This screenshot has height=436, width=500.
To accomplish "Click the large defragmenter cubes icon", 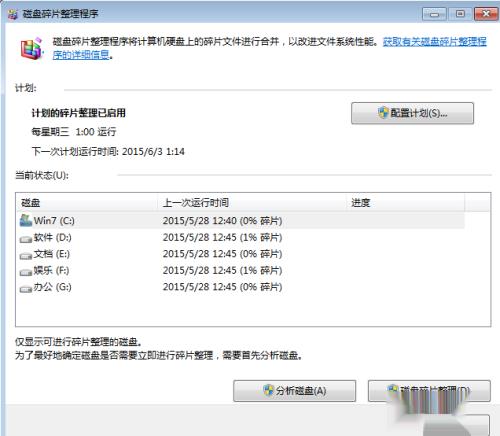I will 32,49.
